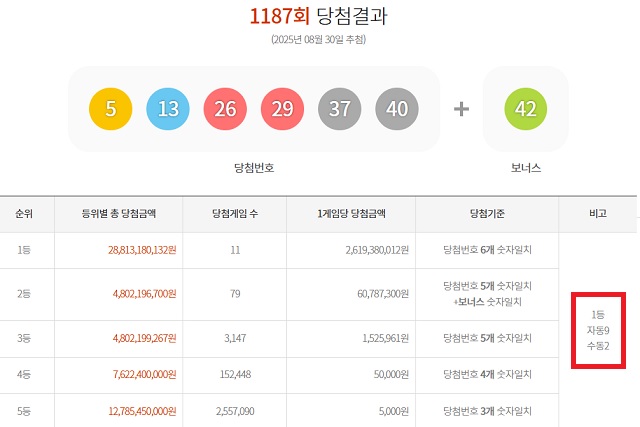Click the gray number 40 ball
This screenshot has width=640, height=427.
[x=396, y=109]
